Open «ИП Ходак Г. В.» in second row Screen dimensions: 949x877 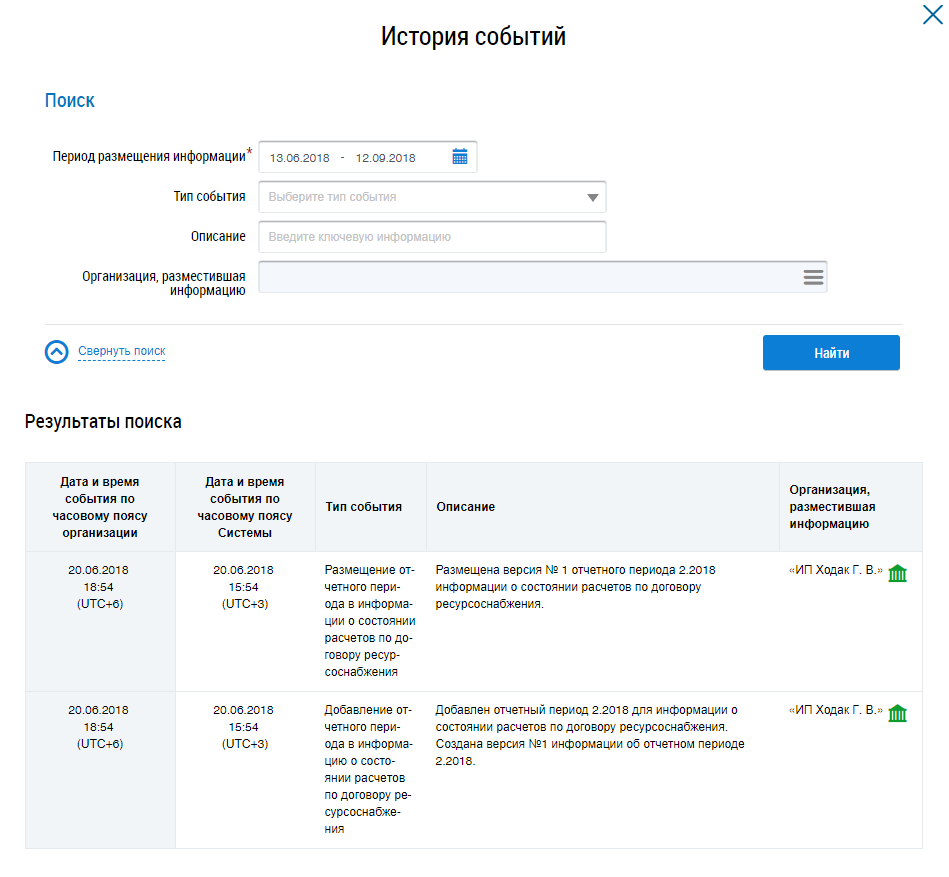(835, 711)
